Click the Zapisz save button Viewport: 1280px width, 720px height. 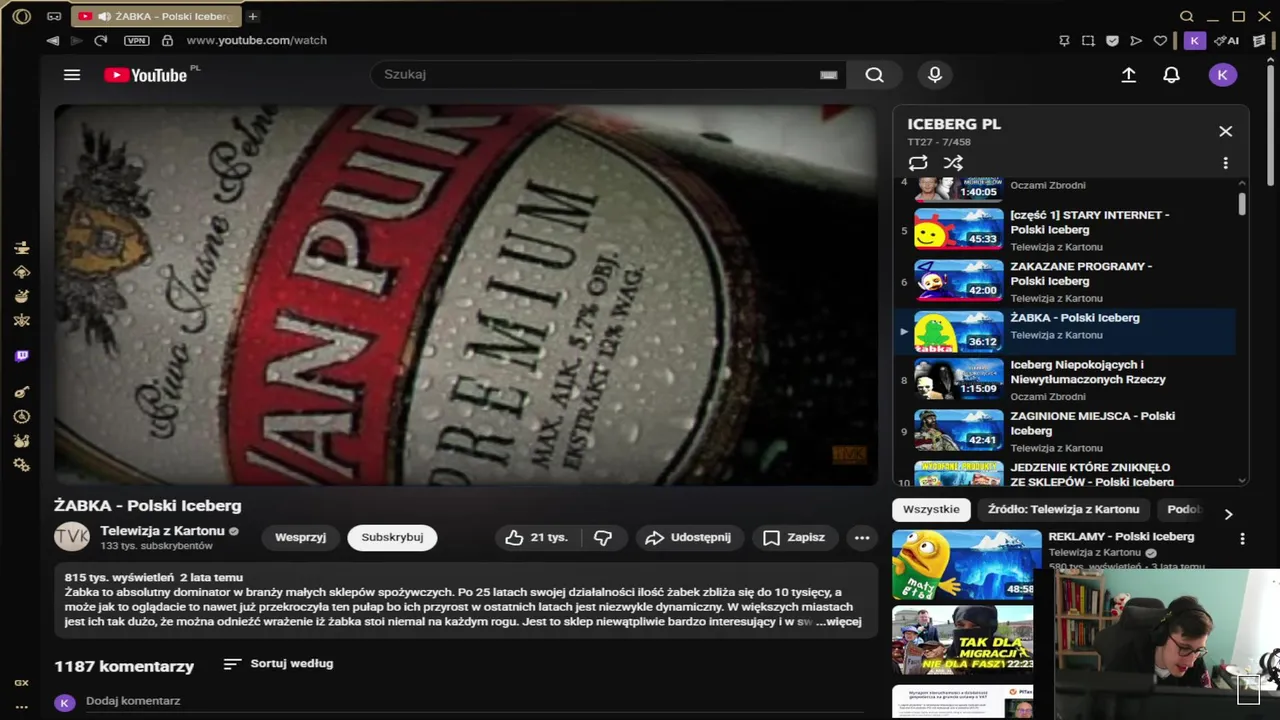pos(794,538)
